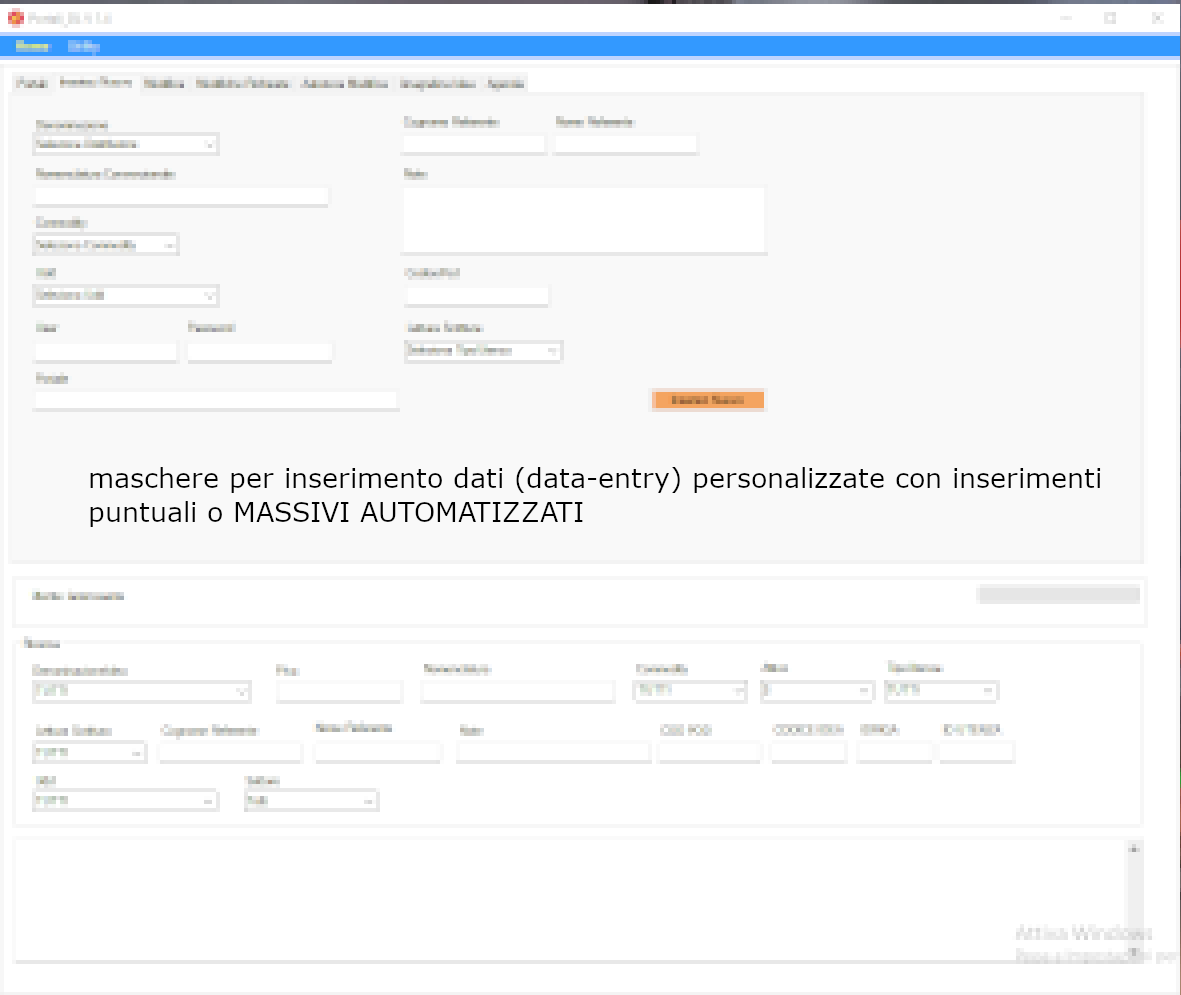Click the red app icon in title bar
Image resolution: width=1181 pixels, height=995 pixels.
point(15,18)
